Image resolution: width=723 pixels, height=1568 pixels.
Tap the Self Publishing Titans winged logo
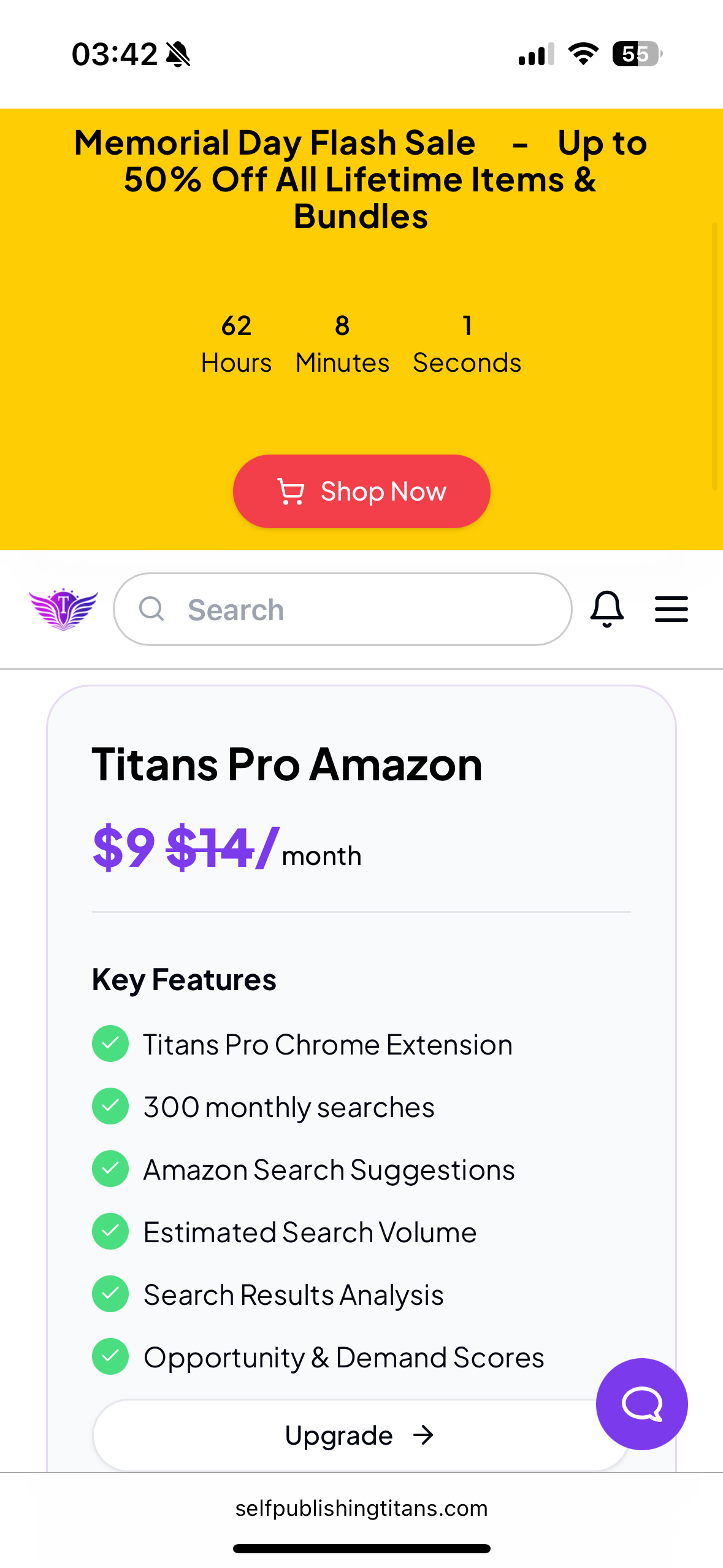(x=63, y=609)
